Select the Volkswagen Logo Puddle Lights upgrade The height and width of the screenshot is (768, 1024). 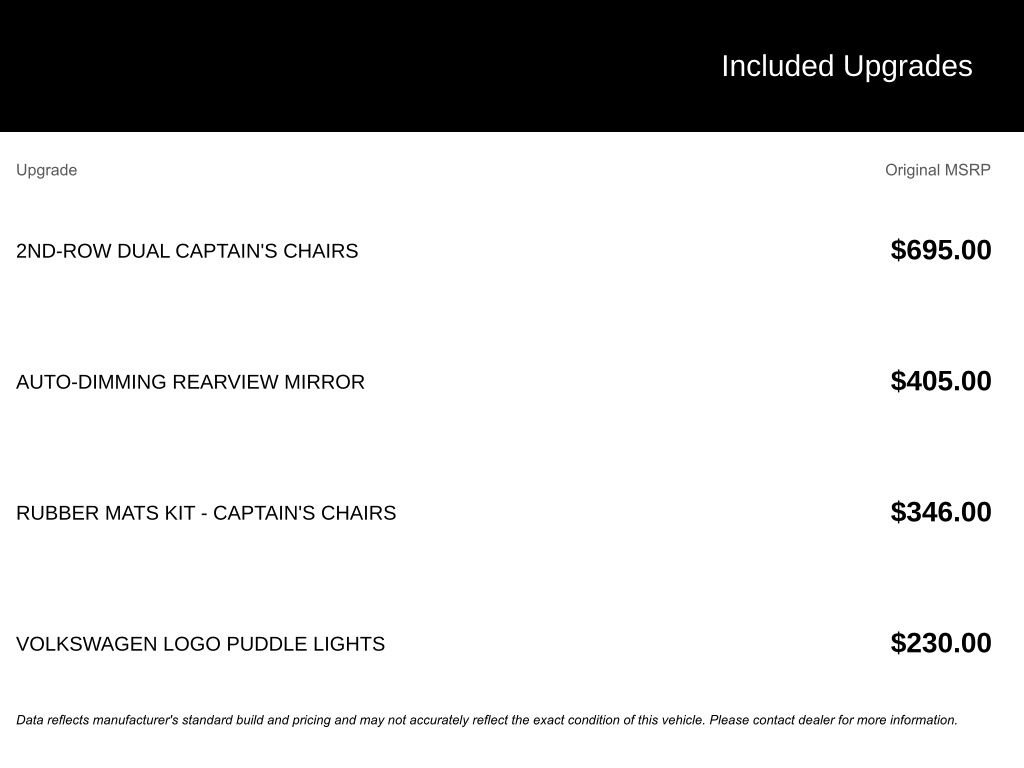click(200, 644)
